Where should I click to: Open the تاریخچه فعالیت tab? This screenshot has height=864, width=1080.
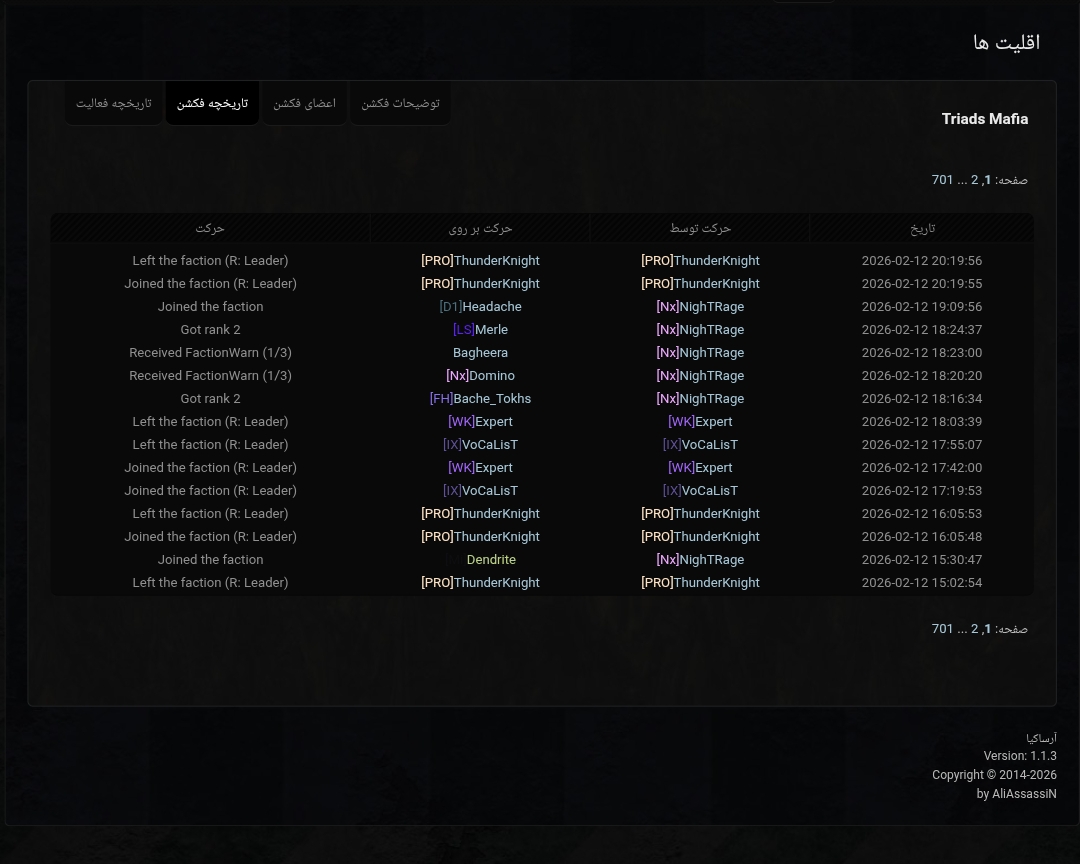[114, 104]
